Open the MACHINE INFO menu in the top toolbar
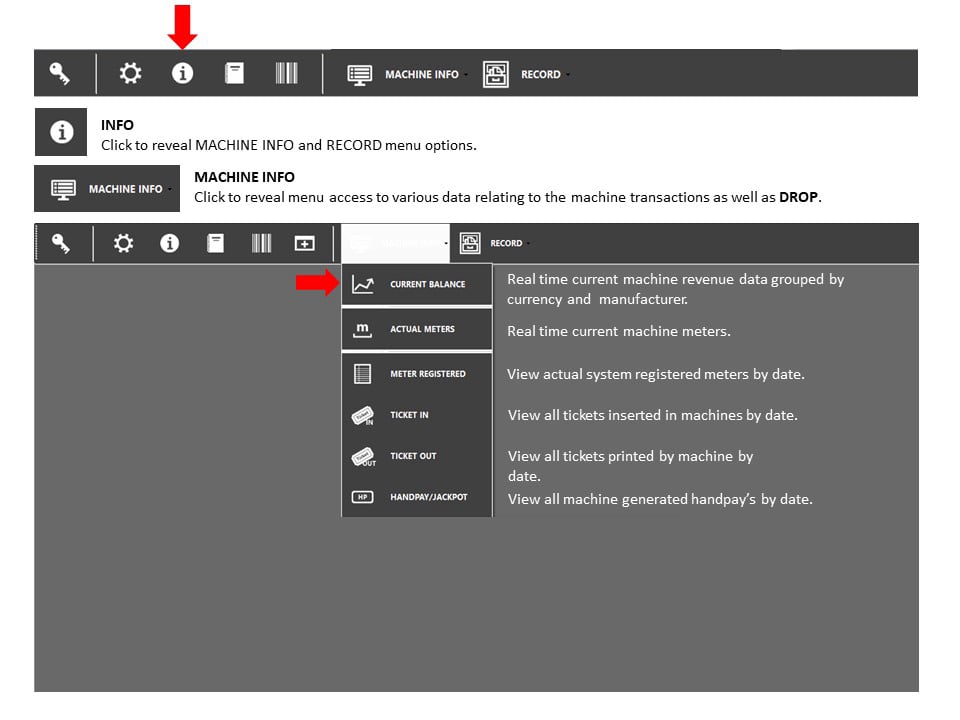 (x=422, y=75)
